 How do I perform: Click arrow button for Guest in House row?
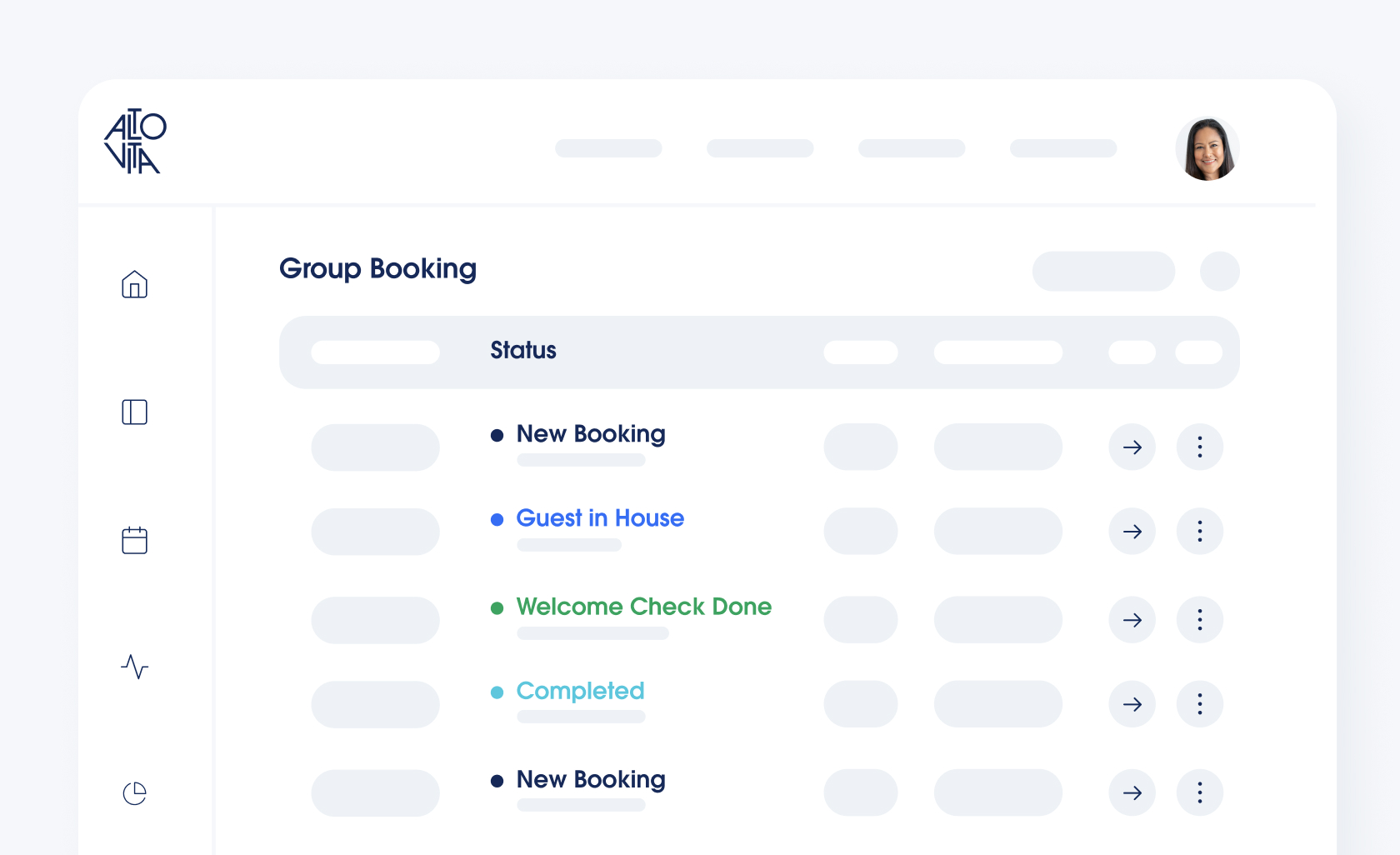click(1132, 532)
